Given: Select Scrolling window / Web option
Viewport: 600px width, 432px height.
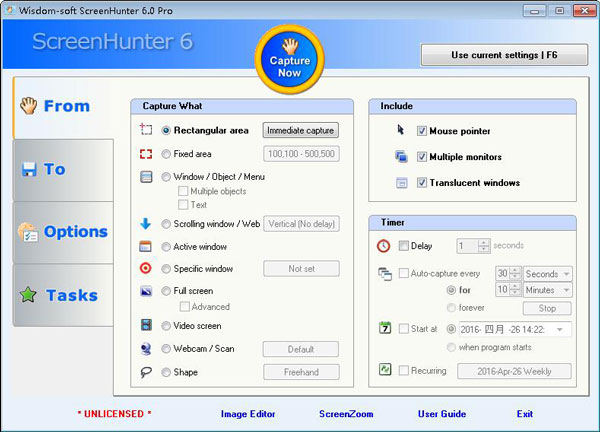Looking at the screenshot, I should click(166, 224).
